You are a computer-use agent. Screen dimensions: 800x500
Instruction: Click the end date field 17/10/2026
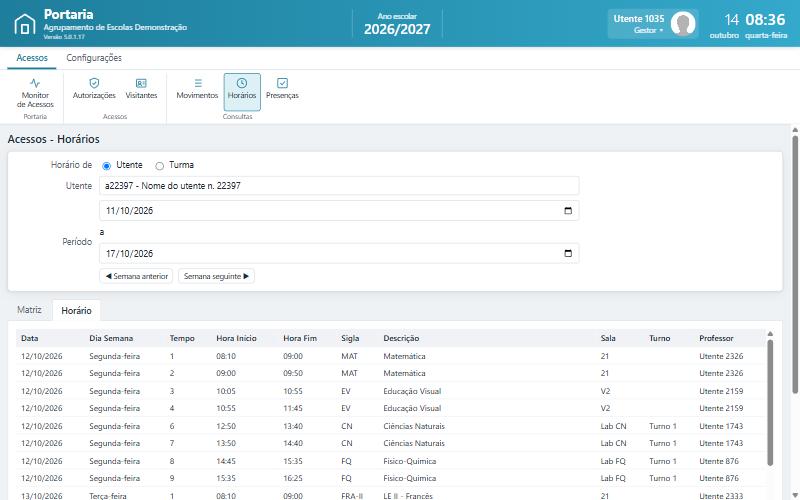(x=339, y=254)
